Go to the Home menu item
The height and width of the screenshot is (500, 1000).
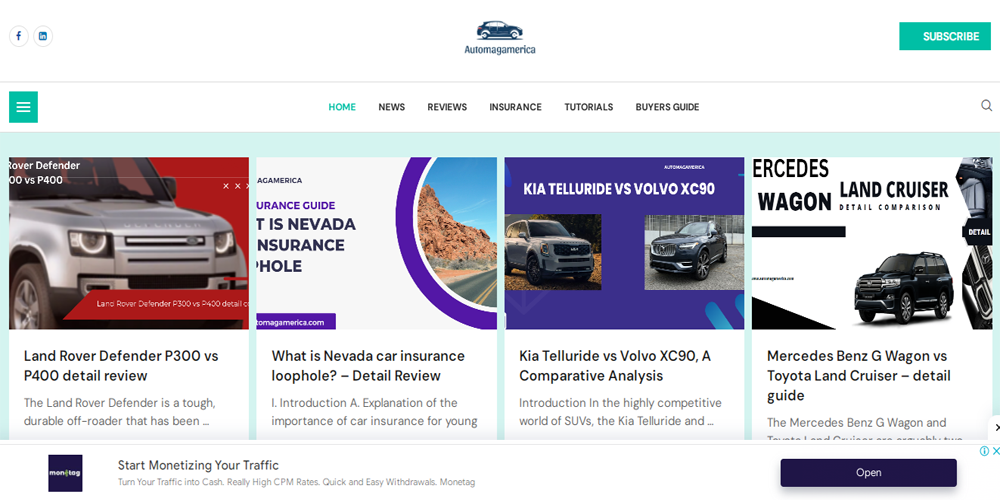tap(342, 107)
